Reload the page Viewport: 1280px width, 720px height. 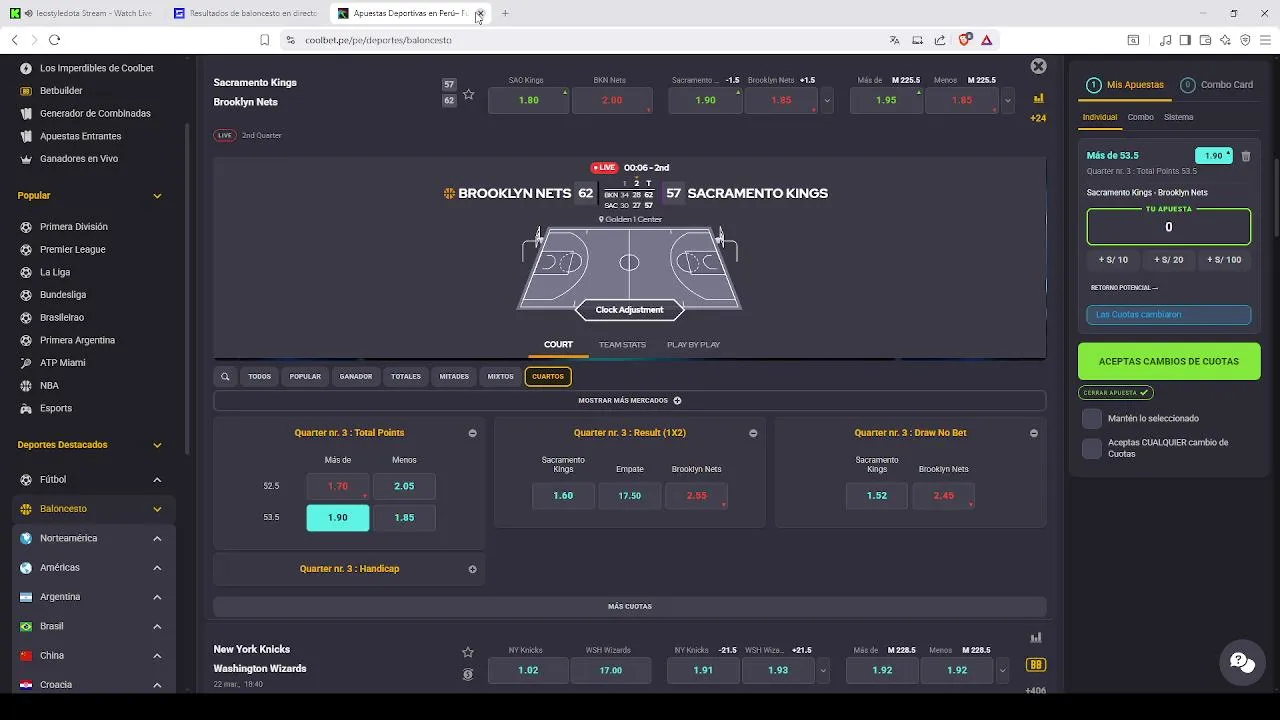coord(54,40)
